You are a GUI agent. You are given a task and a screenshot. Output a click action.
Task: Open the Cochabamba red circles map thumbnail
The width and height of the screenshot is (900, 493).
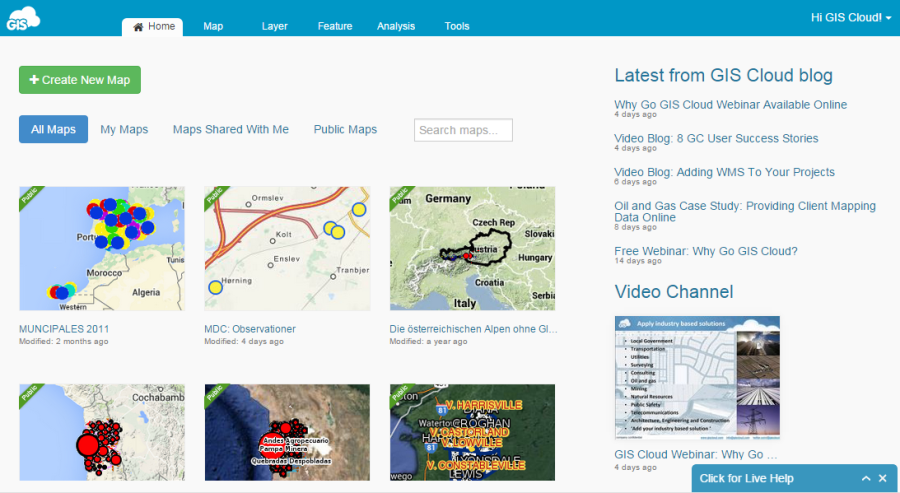coord(102,432)
